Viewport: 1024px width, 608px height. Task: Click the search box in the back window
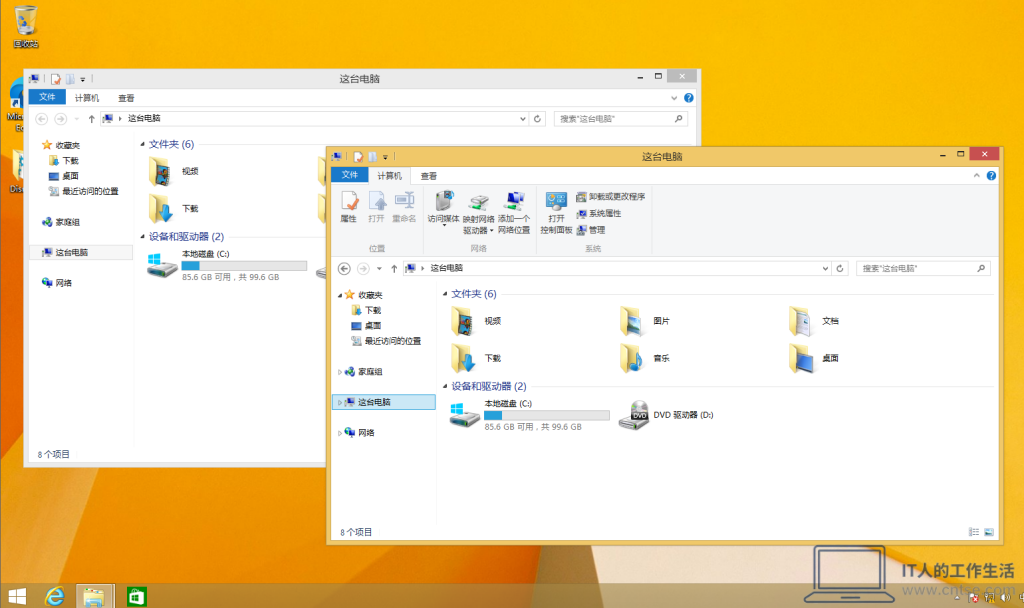[620, 119]
